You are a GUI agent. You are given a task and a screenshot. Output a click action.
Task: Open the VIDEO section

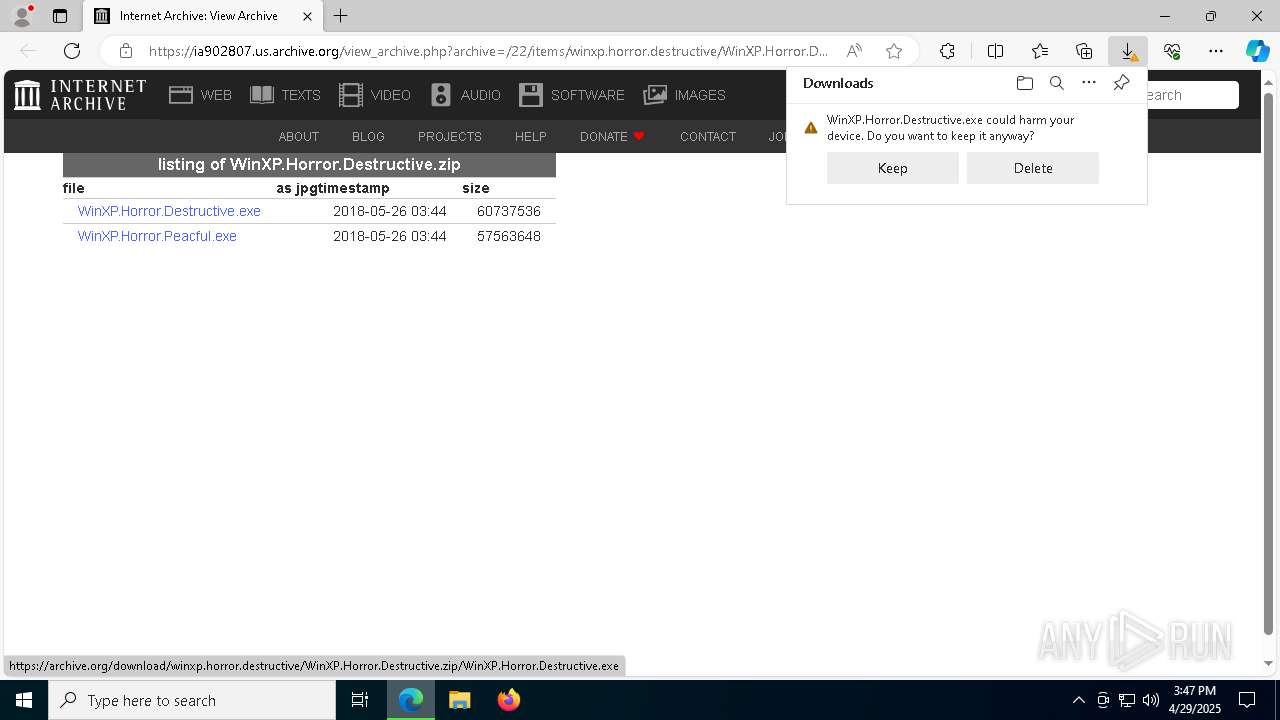[375, 95]
